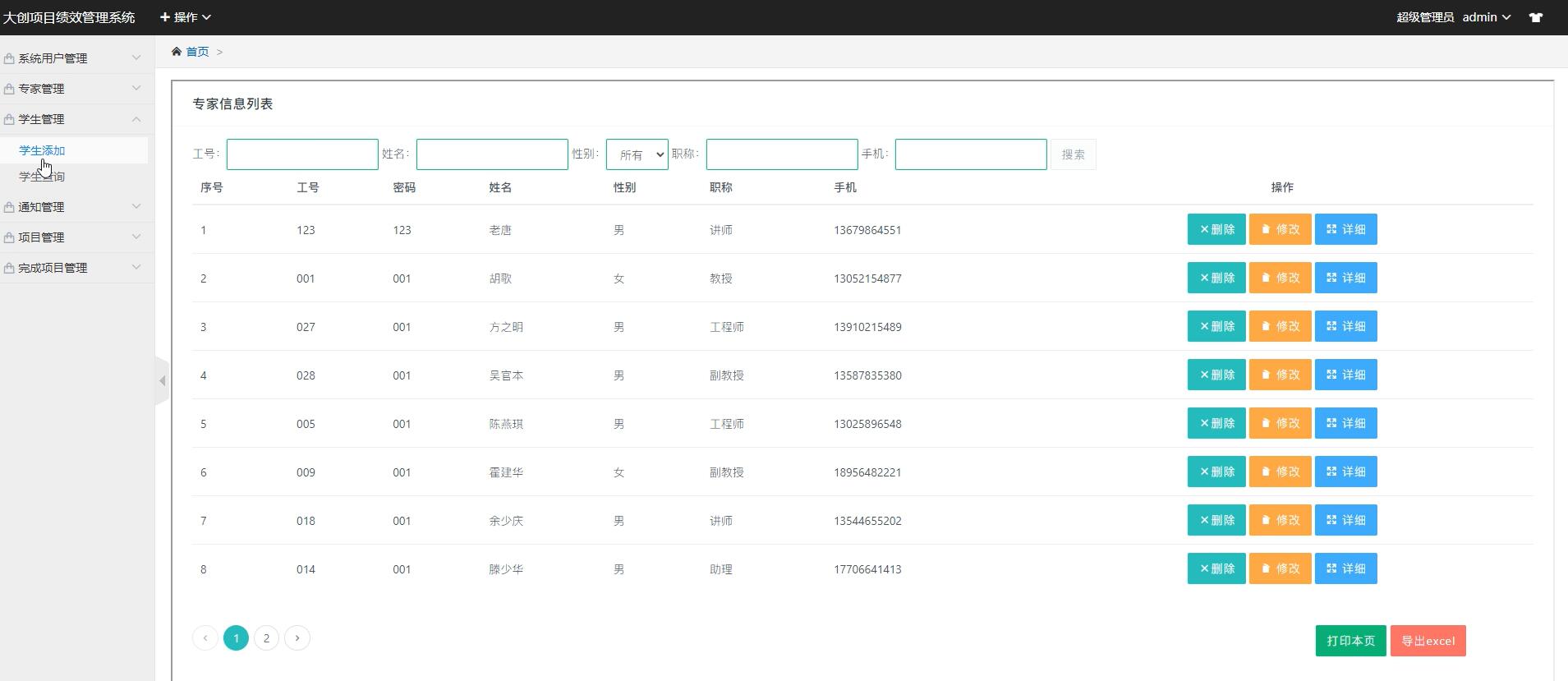This screenshot has width=1568, height=681.
Task: Click the lock icon beside 完成项目管理
Action: 9,268
